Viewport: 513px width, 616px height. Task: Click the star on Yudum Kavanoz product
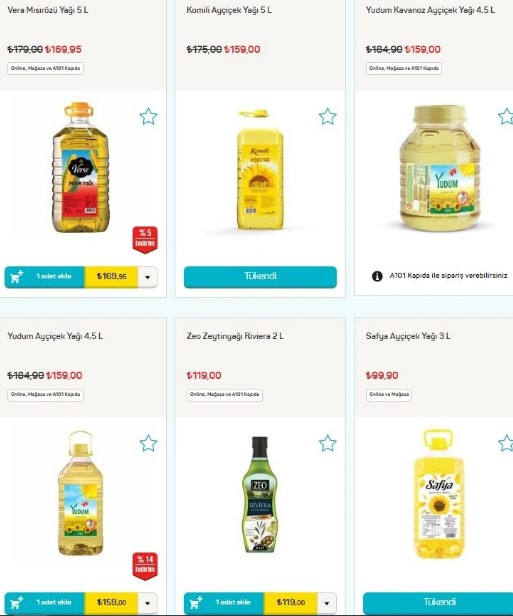pos(506,116)
